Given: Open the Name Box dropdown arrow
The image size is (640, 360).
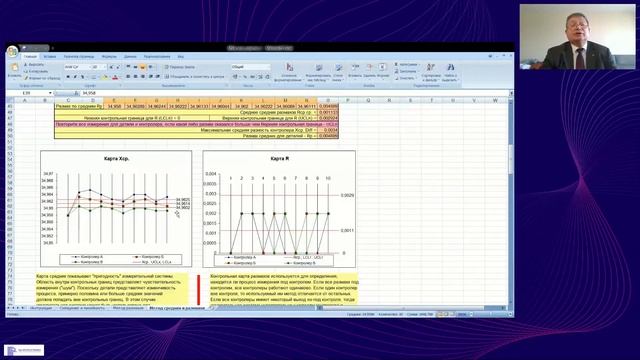Looking at the screenshot, I should (50, 93).
